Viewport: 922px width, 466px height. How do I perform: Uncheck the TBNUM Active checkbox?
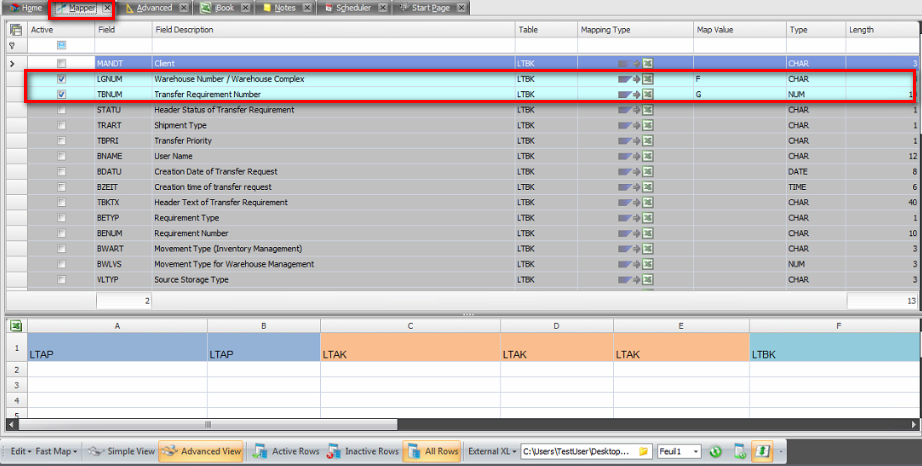(62, 94)
